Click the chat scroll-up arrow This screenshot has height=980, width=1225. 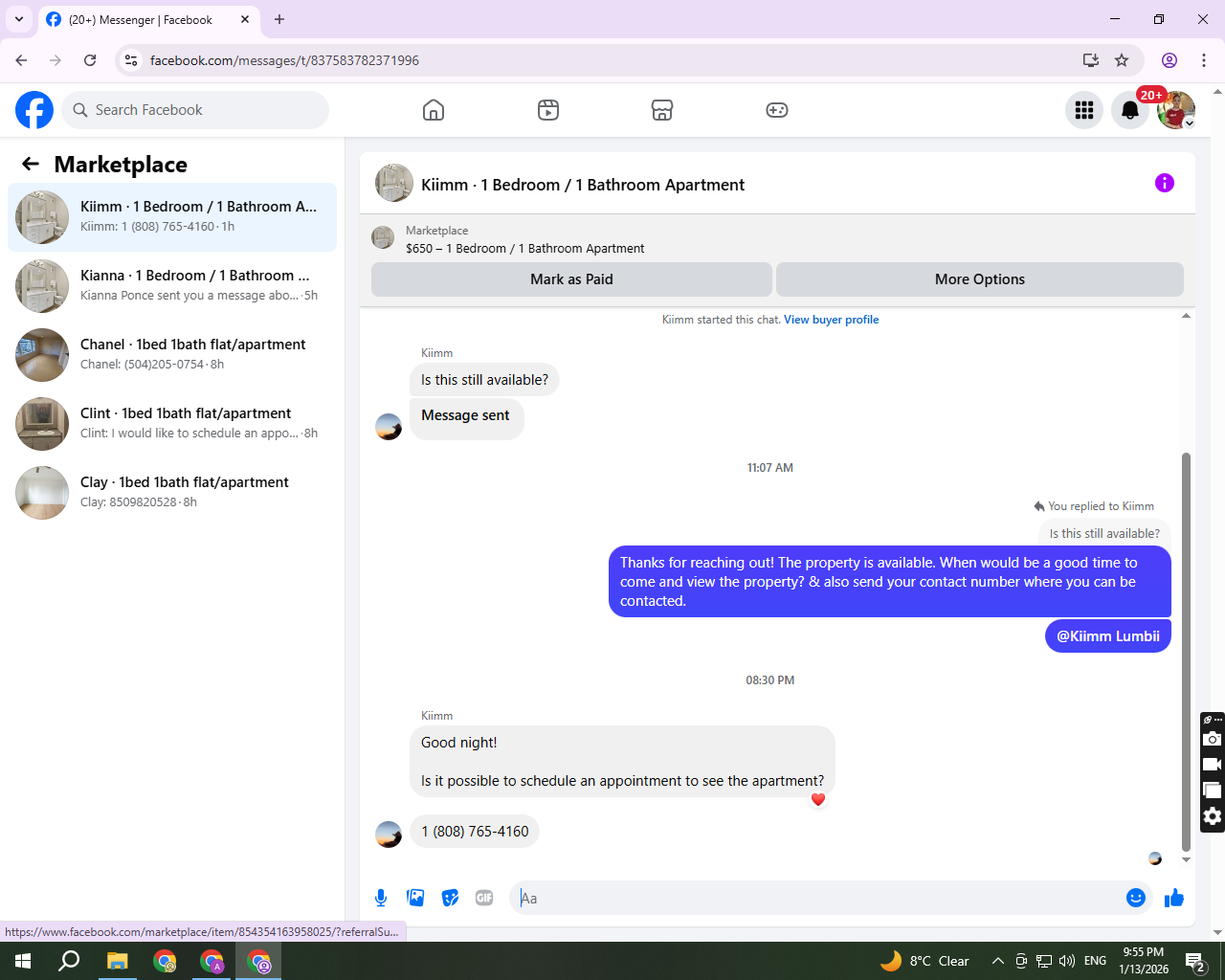(x=1186, y=316)
